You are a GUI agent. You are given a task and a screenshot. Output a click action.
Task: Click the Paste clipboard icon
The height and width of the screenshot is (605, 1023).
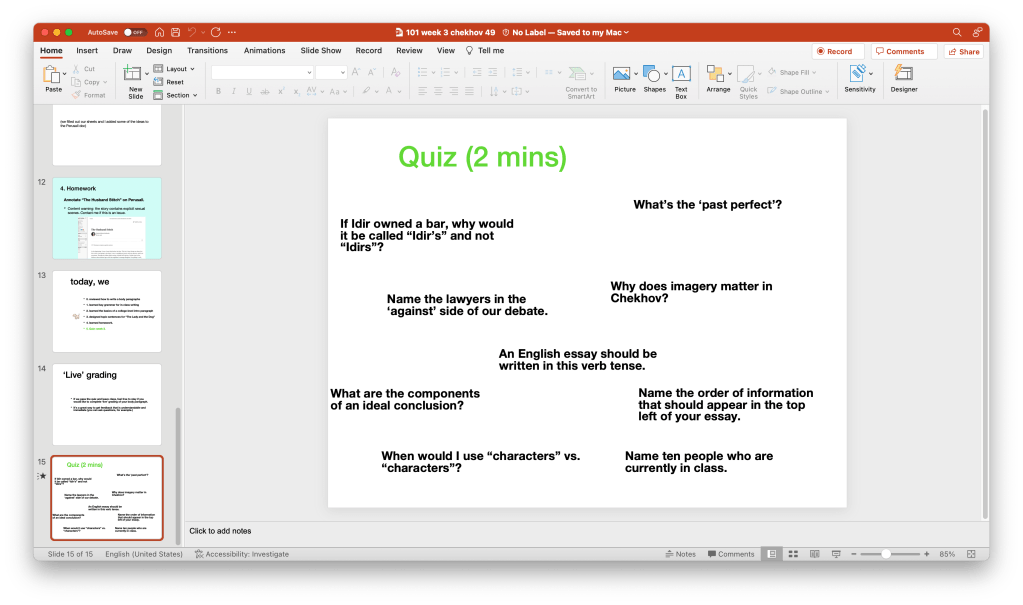(53, 76)
